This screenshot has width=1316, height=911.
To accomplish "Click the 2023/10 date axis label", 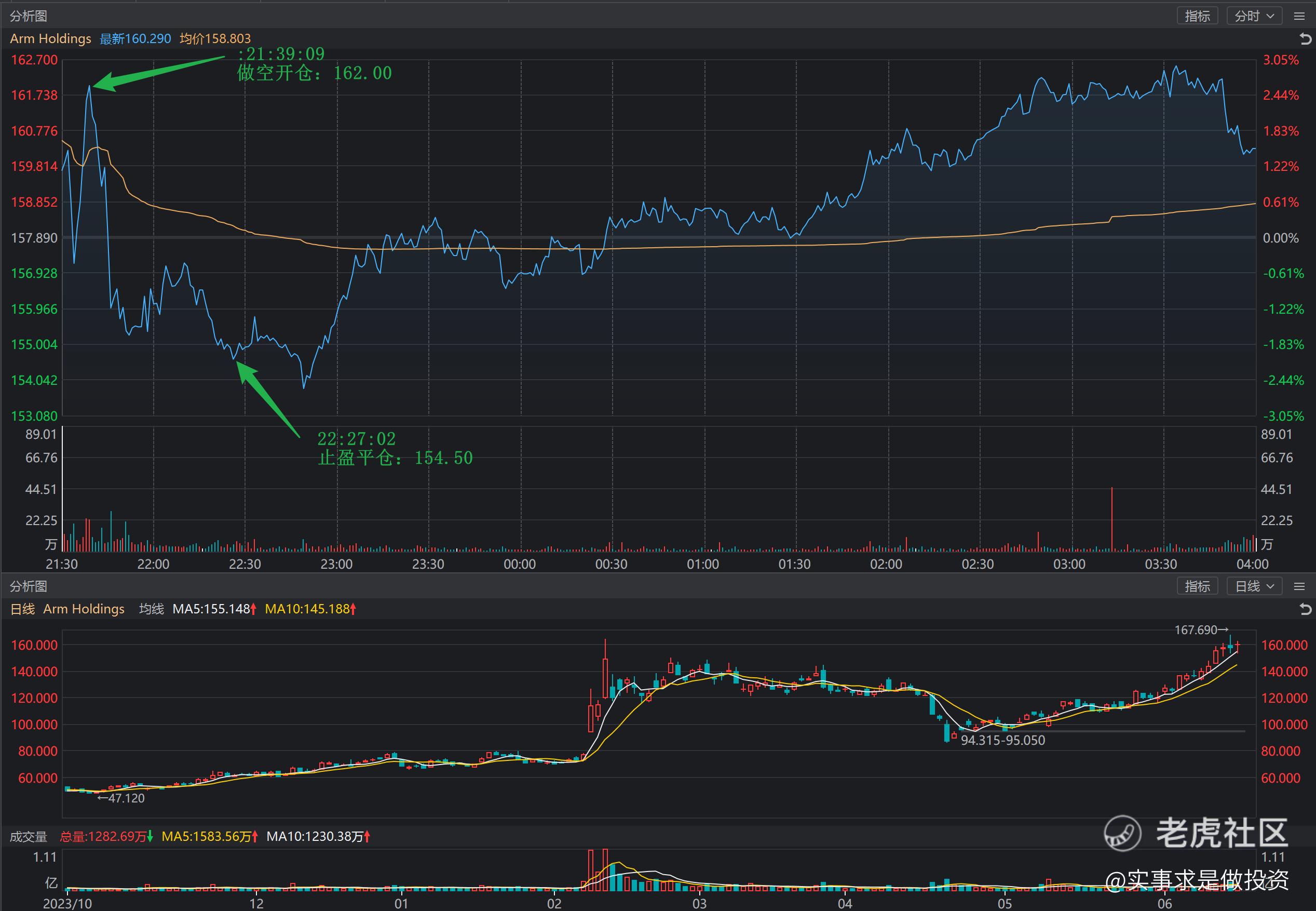I will tap(67, 904).
